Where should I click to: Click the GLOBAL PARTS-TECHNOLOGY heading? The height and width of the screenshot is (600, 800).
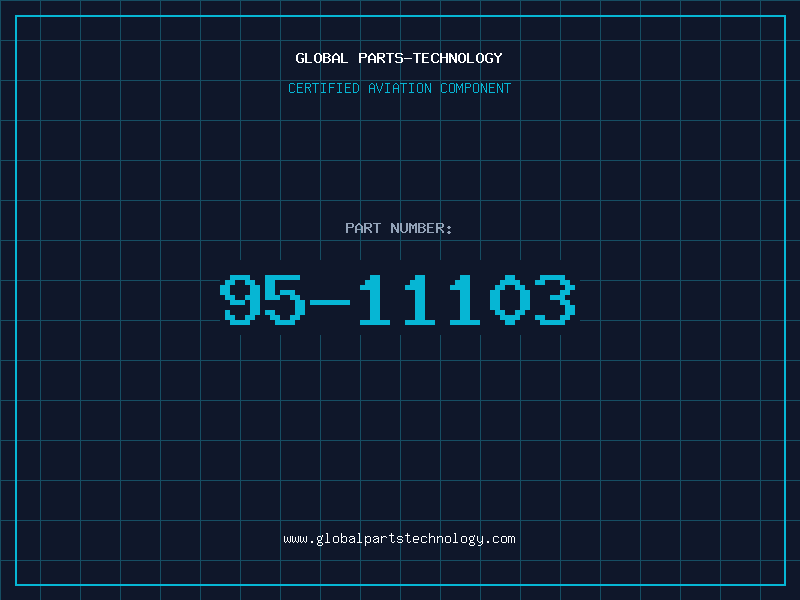tap(399, 58)
